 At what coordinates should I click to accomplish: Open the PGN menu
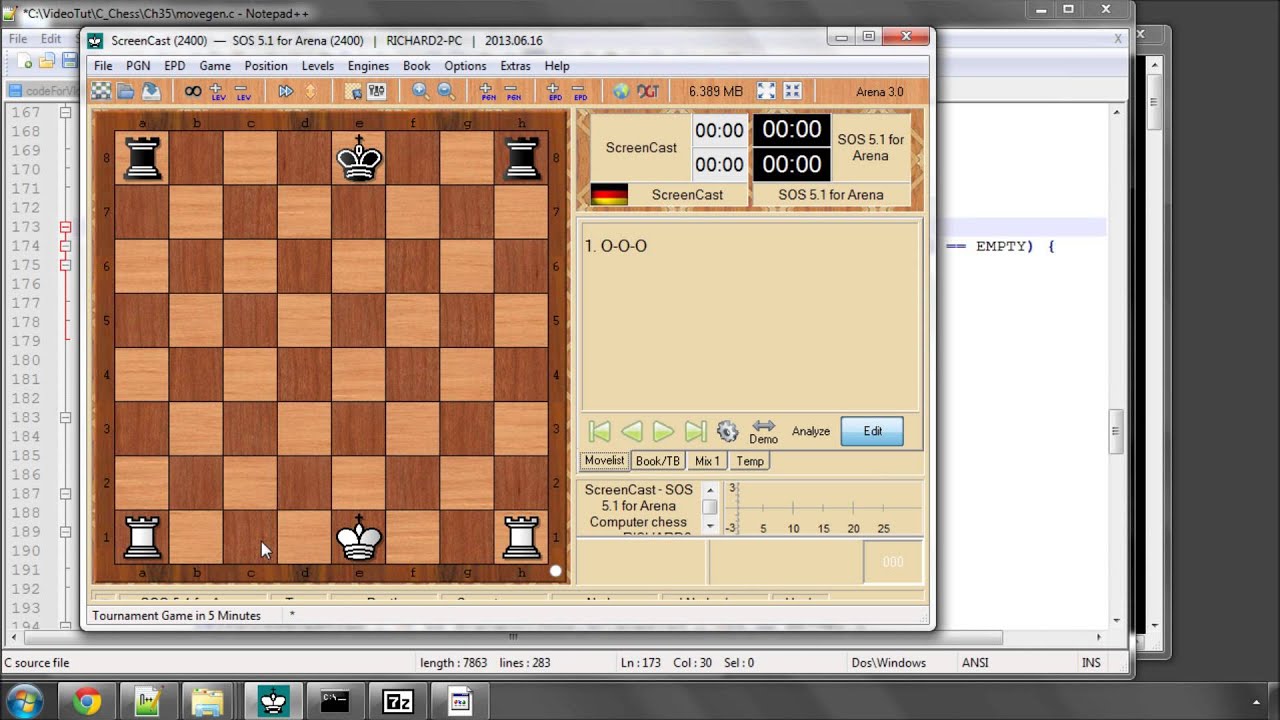138,66
